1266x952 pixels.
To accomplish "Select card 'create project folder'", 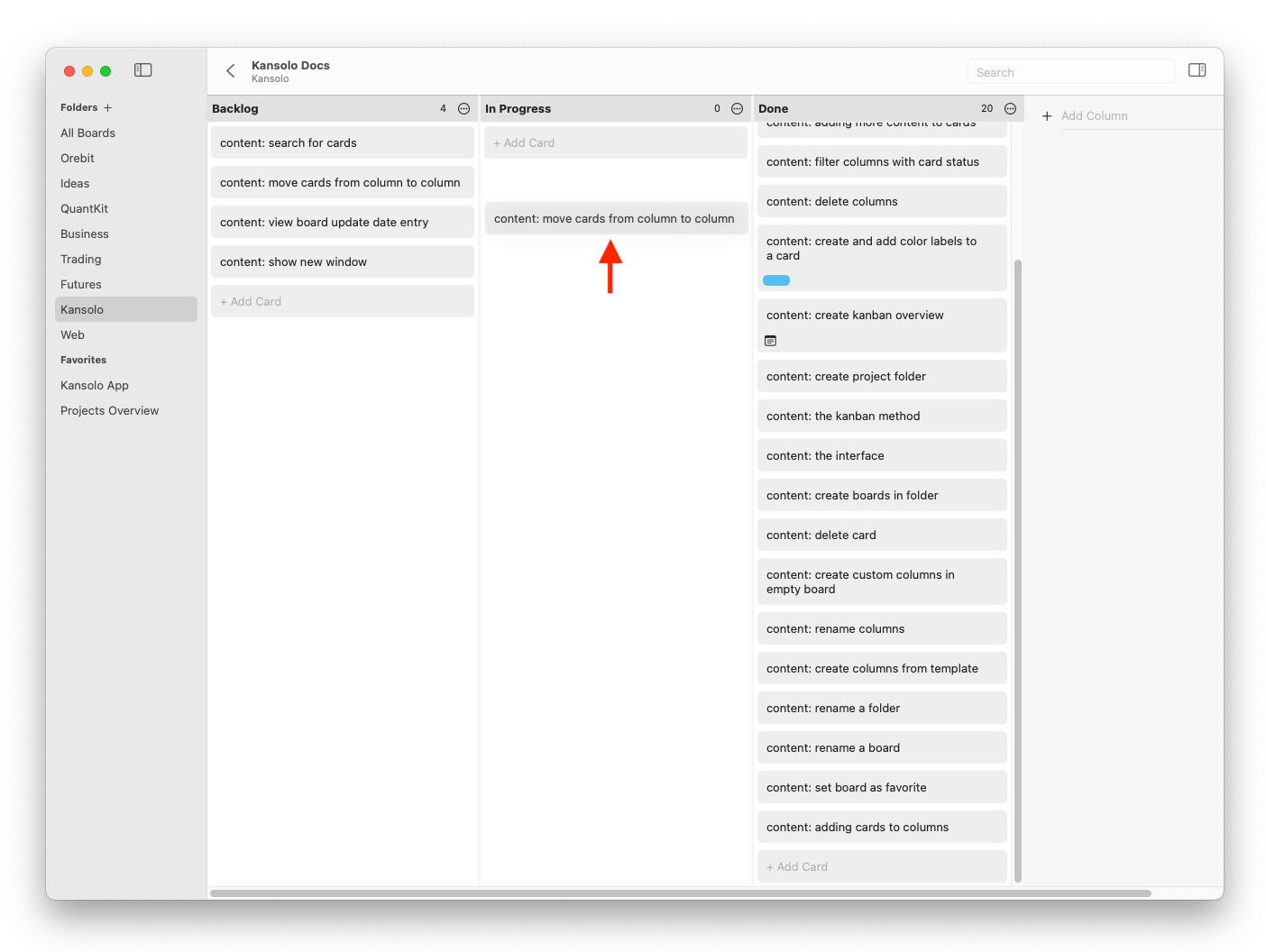I will 882,376.
